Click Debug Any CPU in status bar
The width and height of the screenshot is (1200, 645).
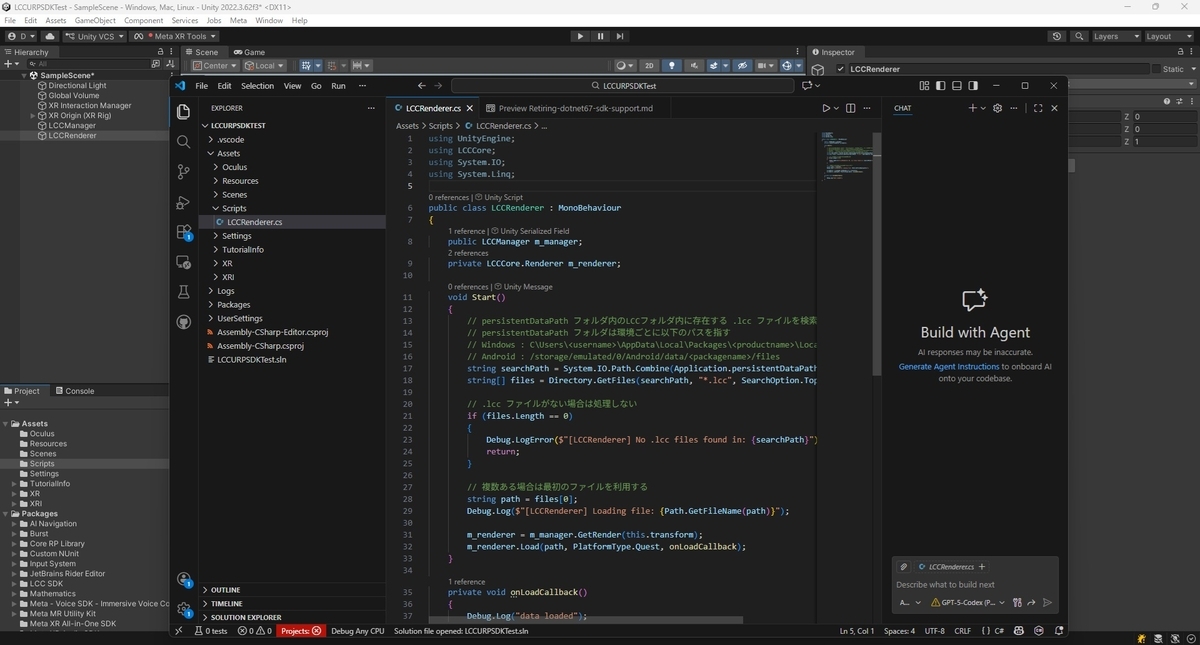(357, 631)
